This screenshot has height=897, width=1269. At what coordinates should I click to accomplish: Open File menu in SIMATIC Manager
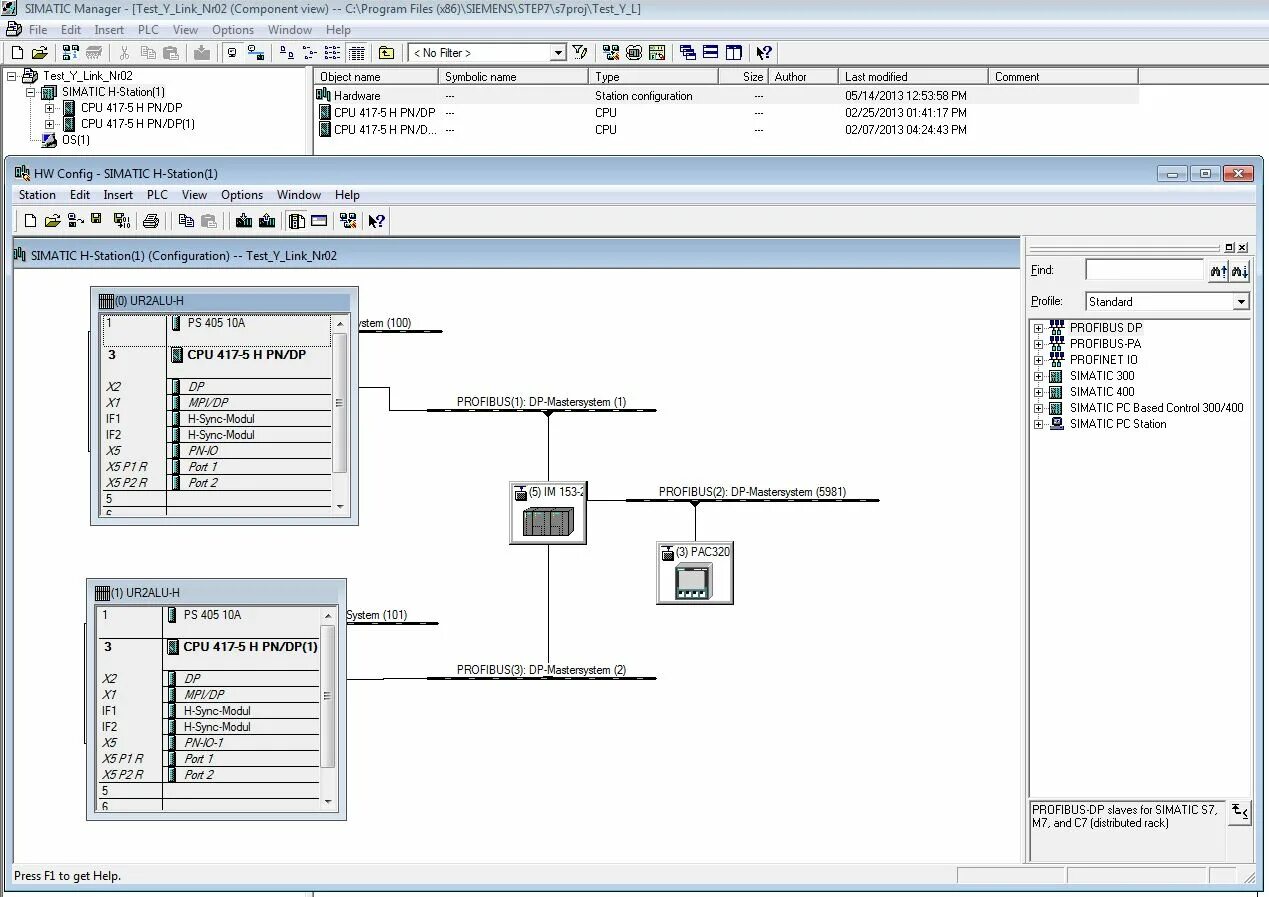(38, 30)
